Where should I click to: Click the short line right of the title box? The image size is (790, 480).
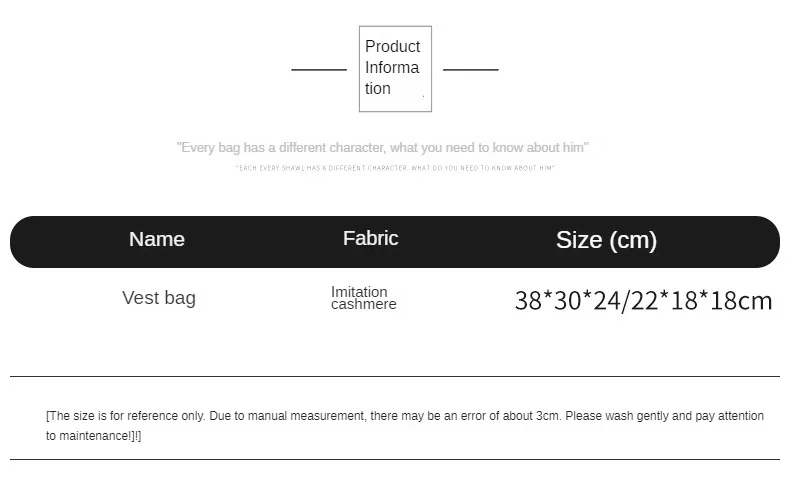pos(470,70)
